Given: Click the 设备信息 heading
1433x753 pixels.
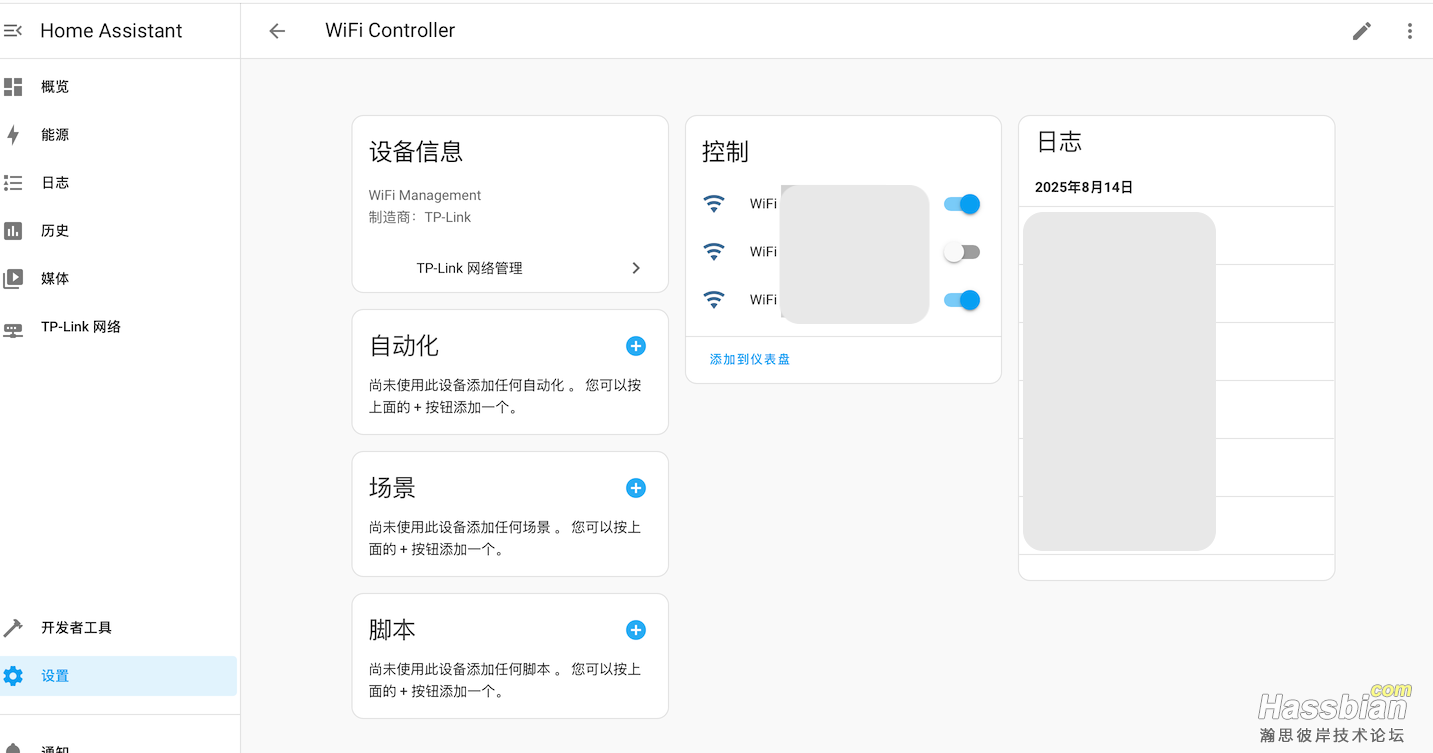Looking at the screenshot, I should [416, 152].
